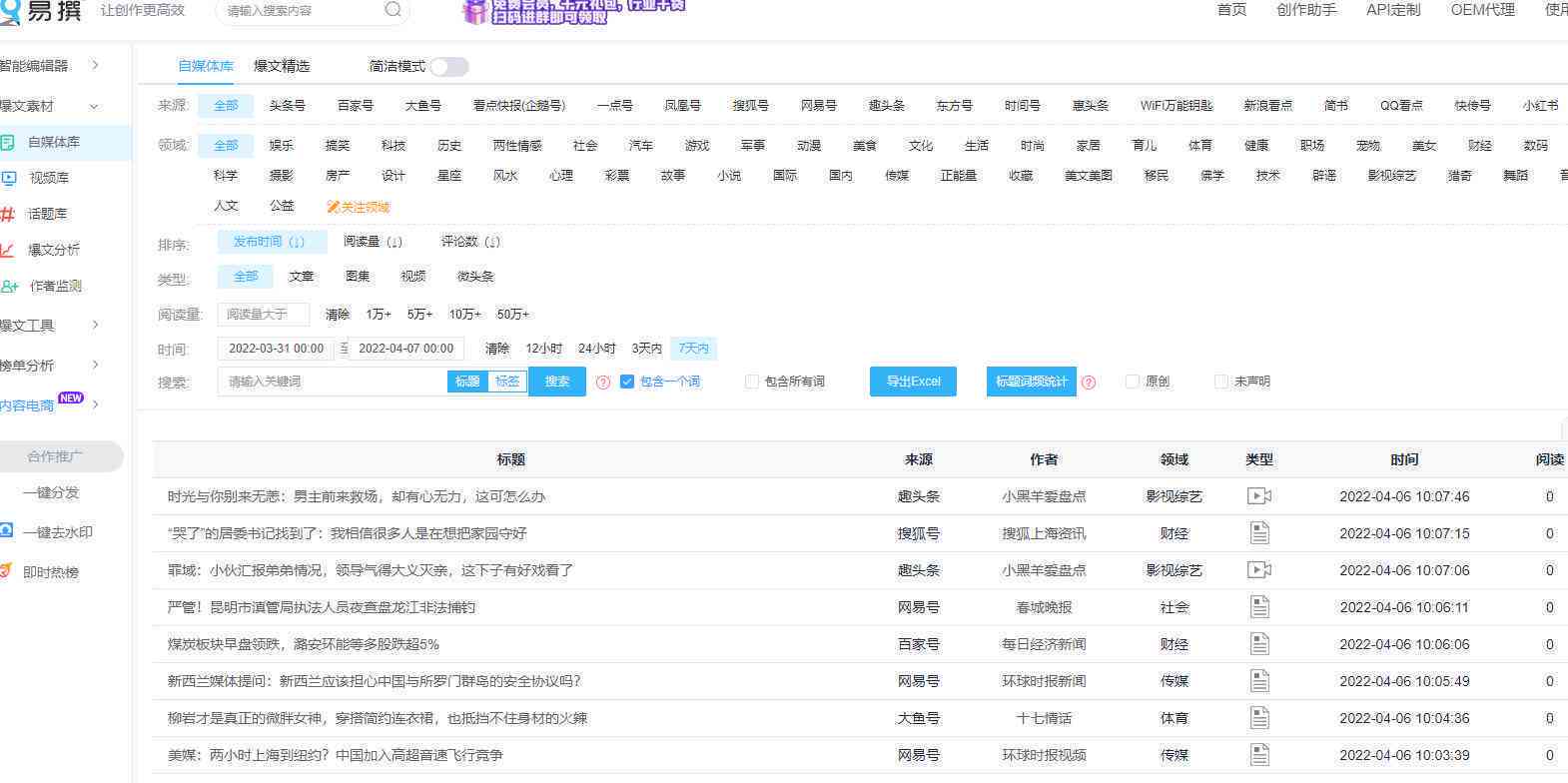Screen dimensions: 1568x783
Task: Open 创作助手 in top navigation
Action: [x=1306, y=10]
